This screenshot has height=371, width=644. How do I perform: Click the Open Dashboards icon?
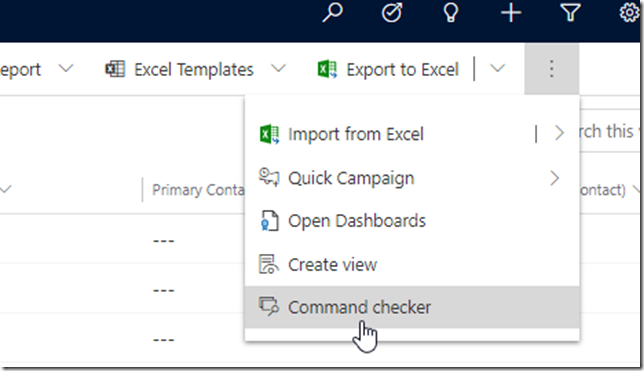tap(269, 221)
